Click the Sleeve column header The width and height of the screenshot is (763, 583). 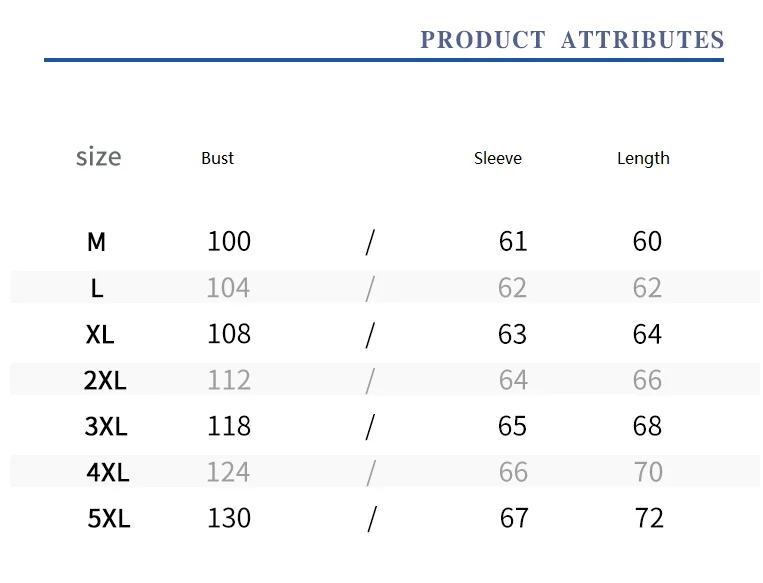tap(498, 158)
